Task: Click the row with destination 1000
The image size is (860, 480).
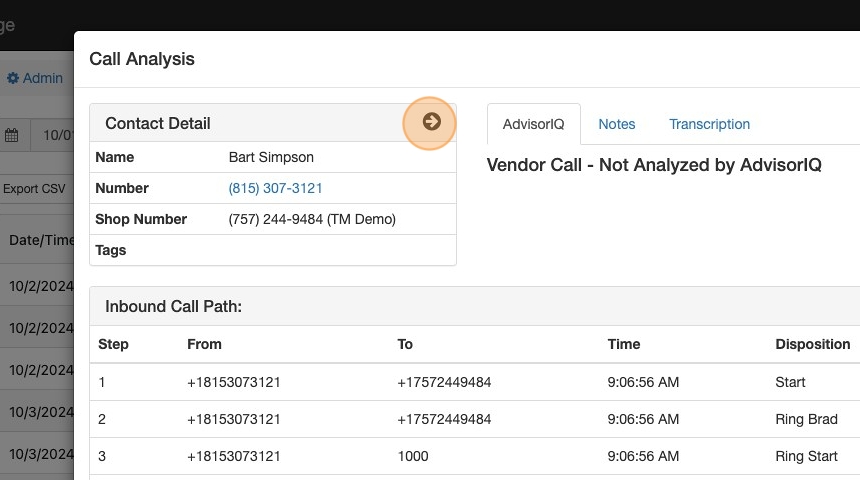Action: 412,456
